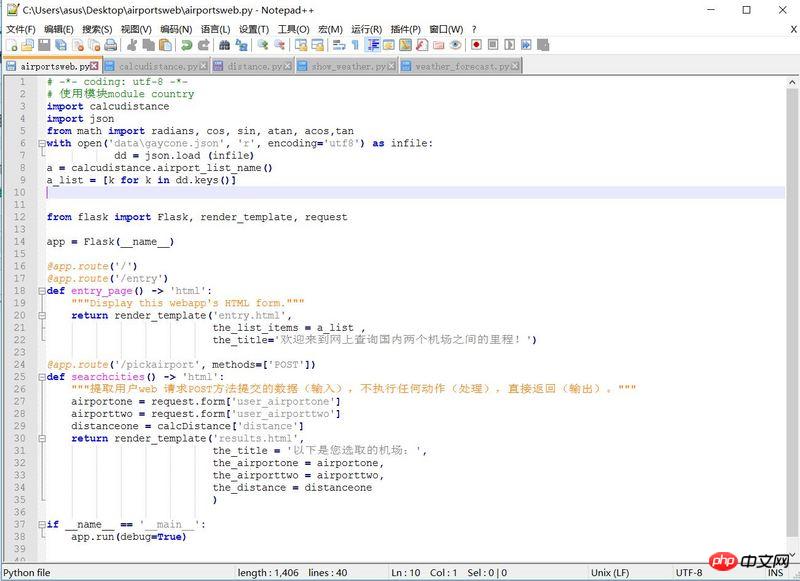This screenshot has width=800, height=581.
Task: Open the 插件(P) menu
Action: [406, 29]
